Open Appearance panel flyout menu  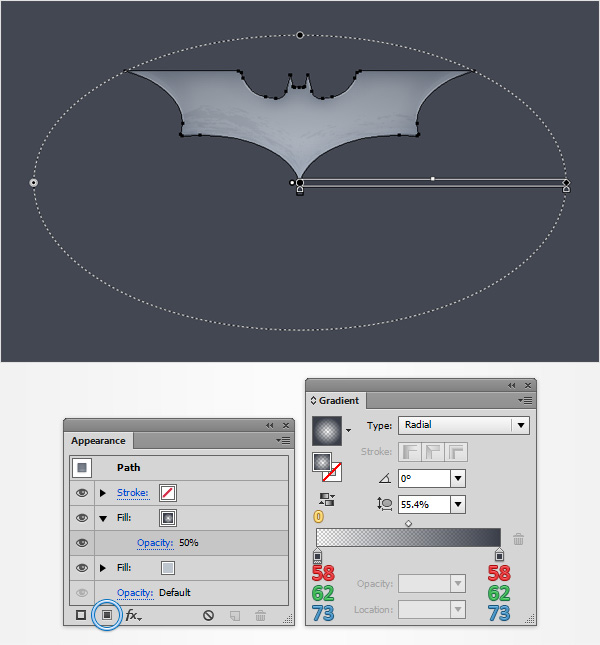point(283,441)
